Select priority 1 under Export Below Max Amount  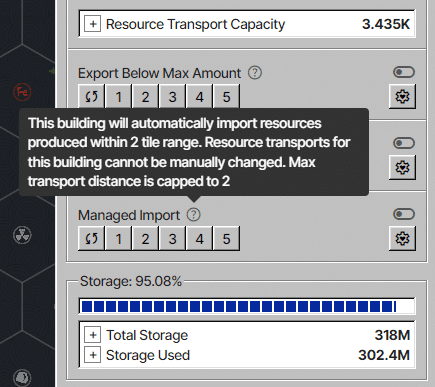118,97
